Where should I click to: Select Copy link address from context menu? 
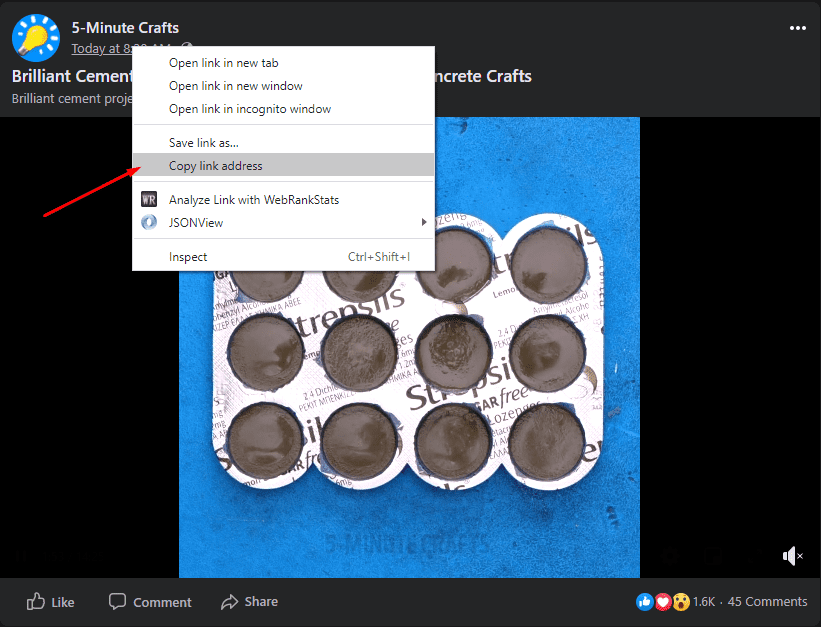click(x=215, y=166)
